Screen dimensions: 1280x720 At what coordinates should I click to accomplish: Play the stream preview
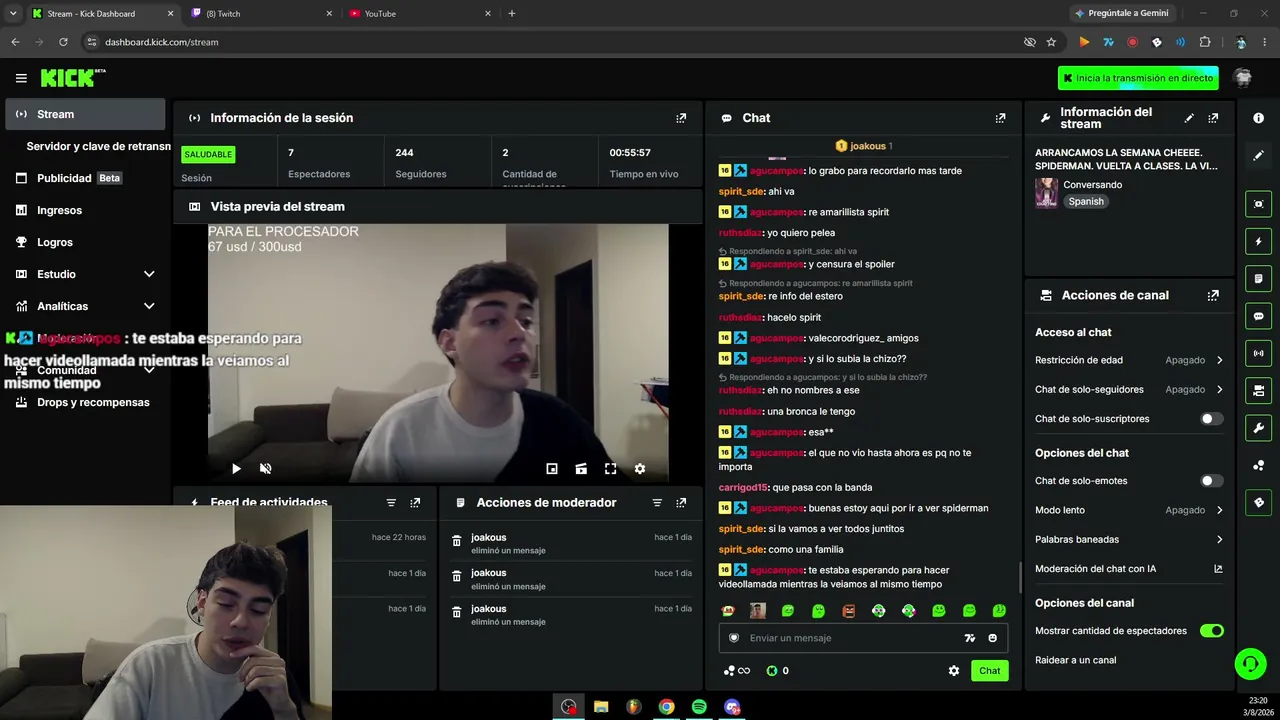[236, 468]
